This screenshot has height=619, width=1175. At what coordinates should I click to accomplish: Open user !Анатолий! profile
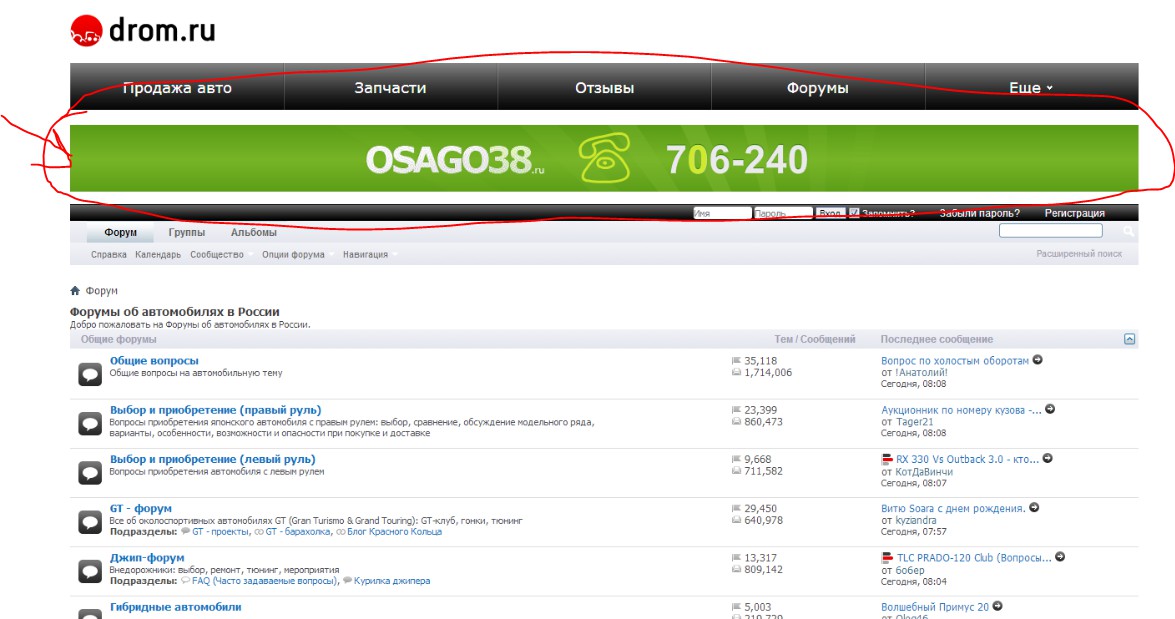coord(921,372)
